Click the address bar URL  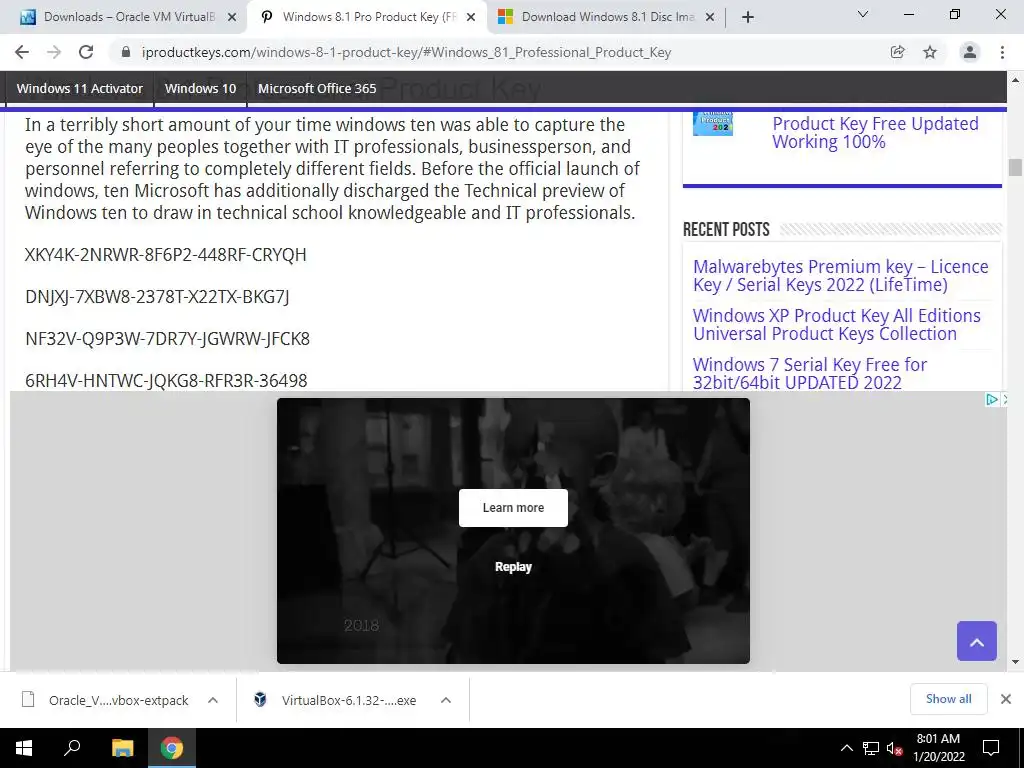coord(406,52)
